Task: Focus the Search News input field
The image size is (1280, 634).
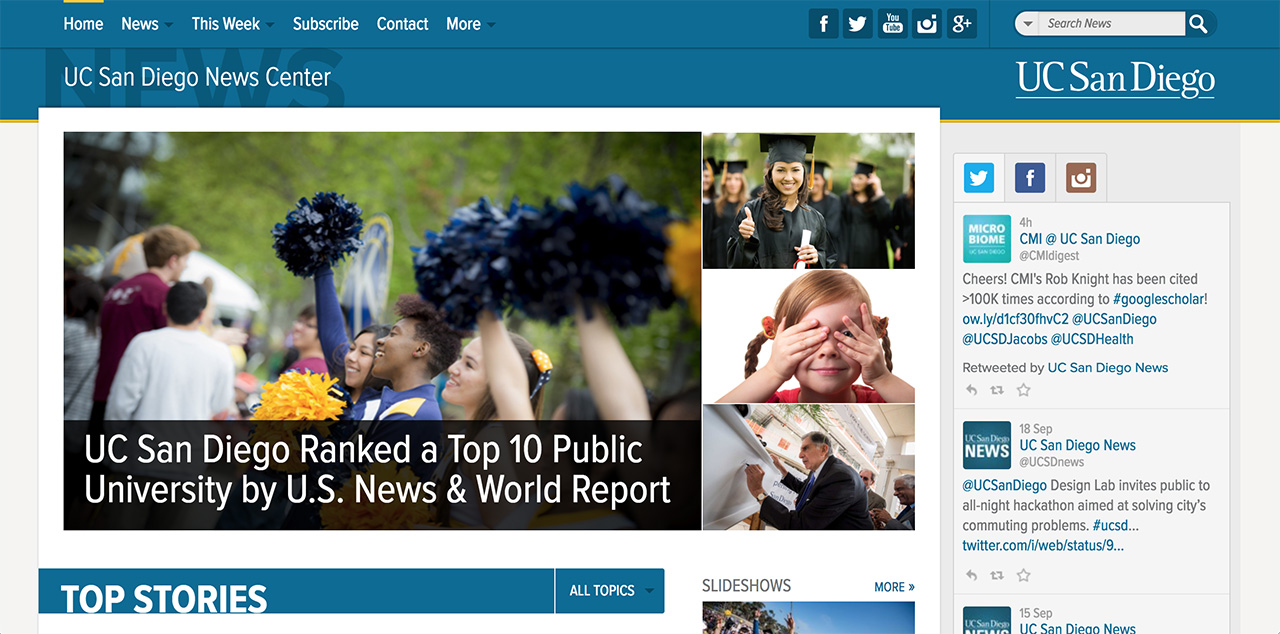Action: pos(1112,24)
